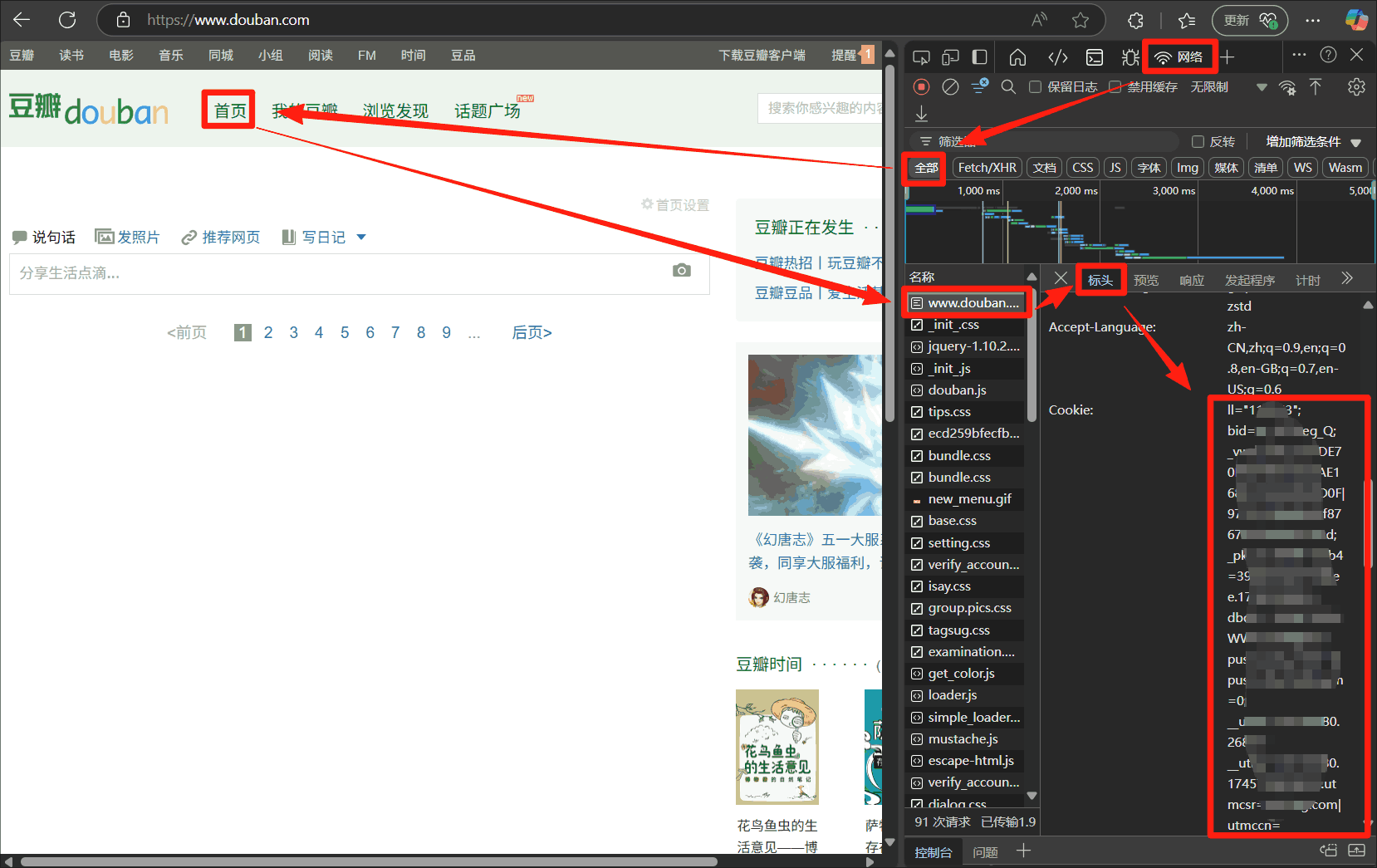
Task: Open the 发起程序 initiator tab
Action: 1250,281
